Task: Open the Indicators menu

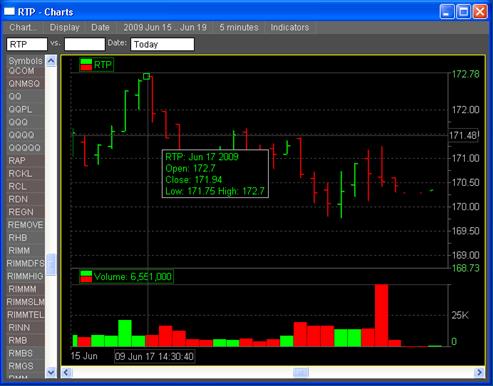Action: [290, 27]
